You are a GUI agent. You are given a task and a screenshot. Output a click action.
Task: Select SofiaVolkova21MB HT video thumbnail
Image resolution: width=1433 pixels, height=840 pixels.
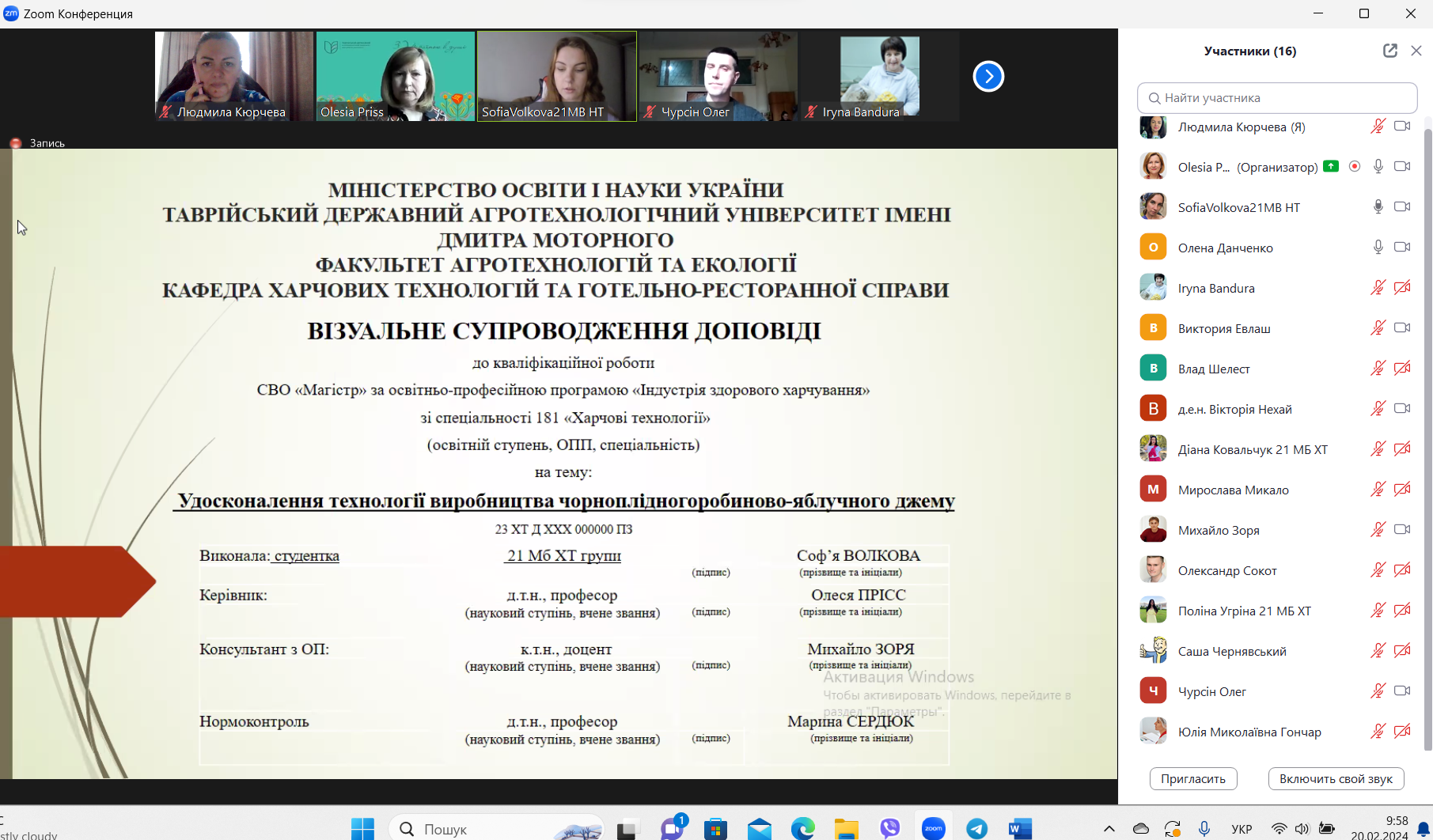[557, 76]
